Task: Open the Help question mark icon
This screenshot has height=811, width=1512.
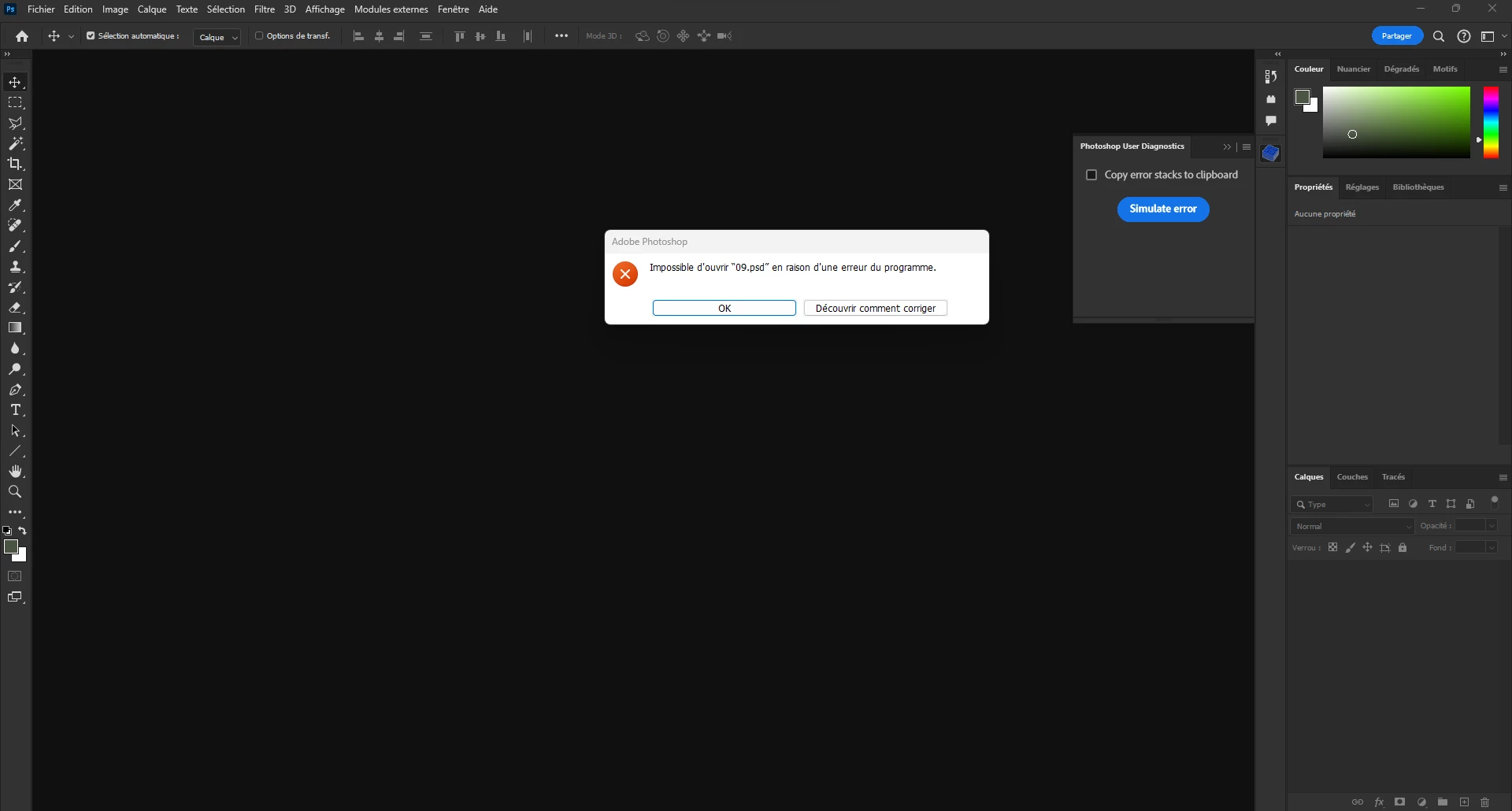Action: click(1464, 36)
